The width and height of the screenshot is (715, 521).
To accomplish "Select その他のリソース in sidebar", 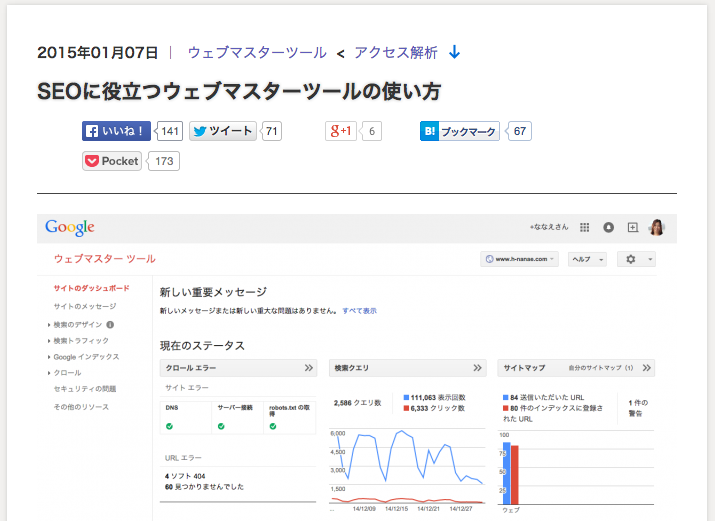I will click(81, 407).
